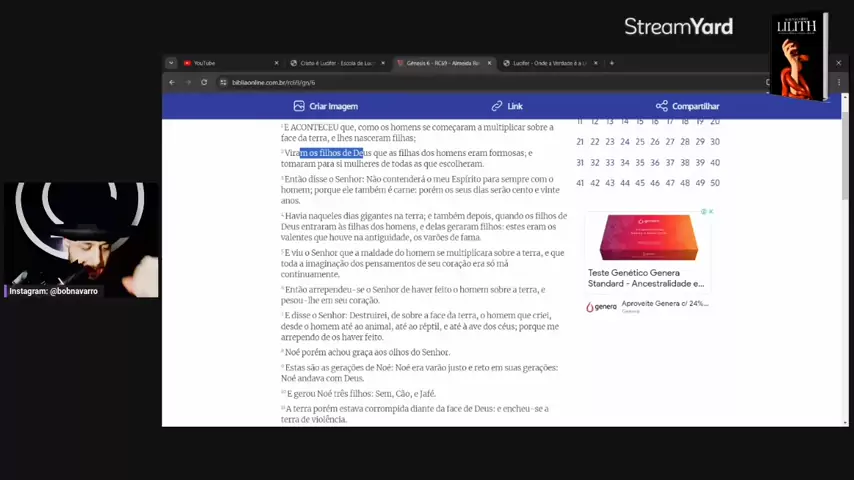
Task: Open a new browser tab
Action: [612, 63]
